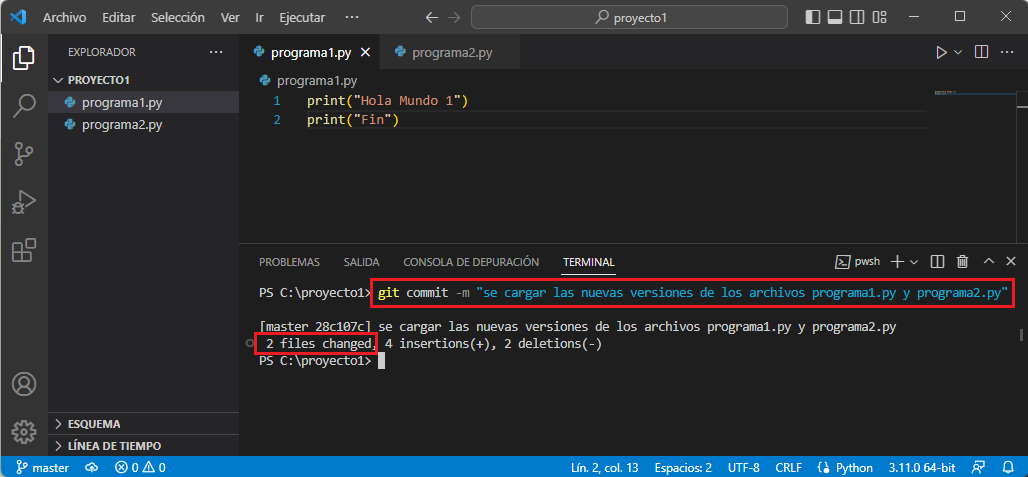Close the terminal panel
This screenshot has height=477, width=1028.
[x=1011, y=261]
